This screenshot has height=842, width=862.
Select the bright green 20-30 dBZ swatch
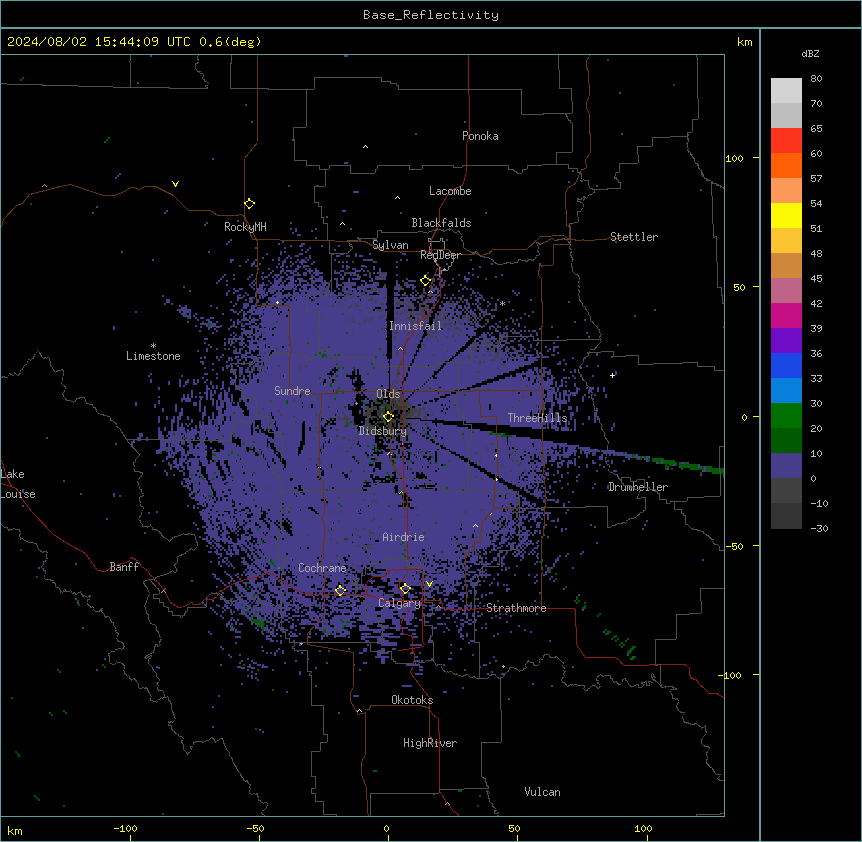[x=786, y=416]
